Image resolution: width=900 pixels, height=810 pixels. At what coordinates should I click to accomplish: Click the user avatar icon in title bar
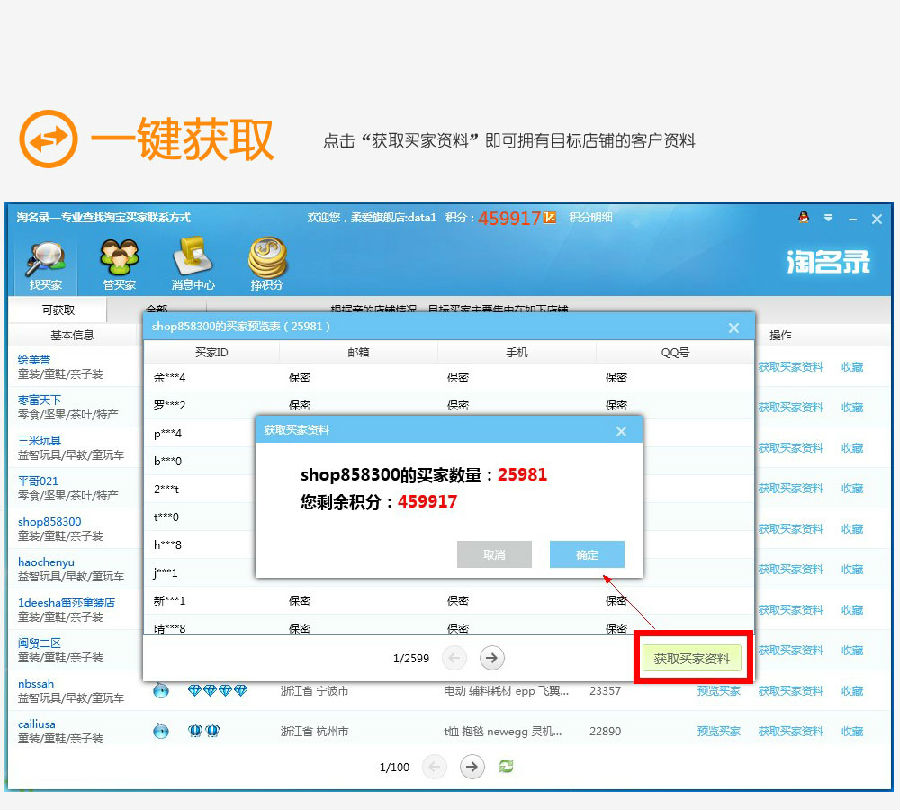click(x=803, y=217)
